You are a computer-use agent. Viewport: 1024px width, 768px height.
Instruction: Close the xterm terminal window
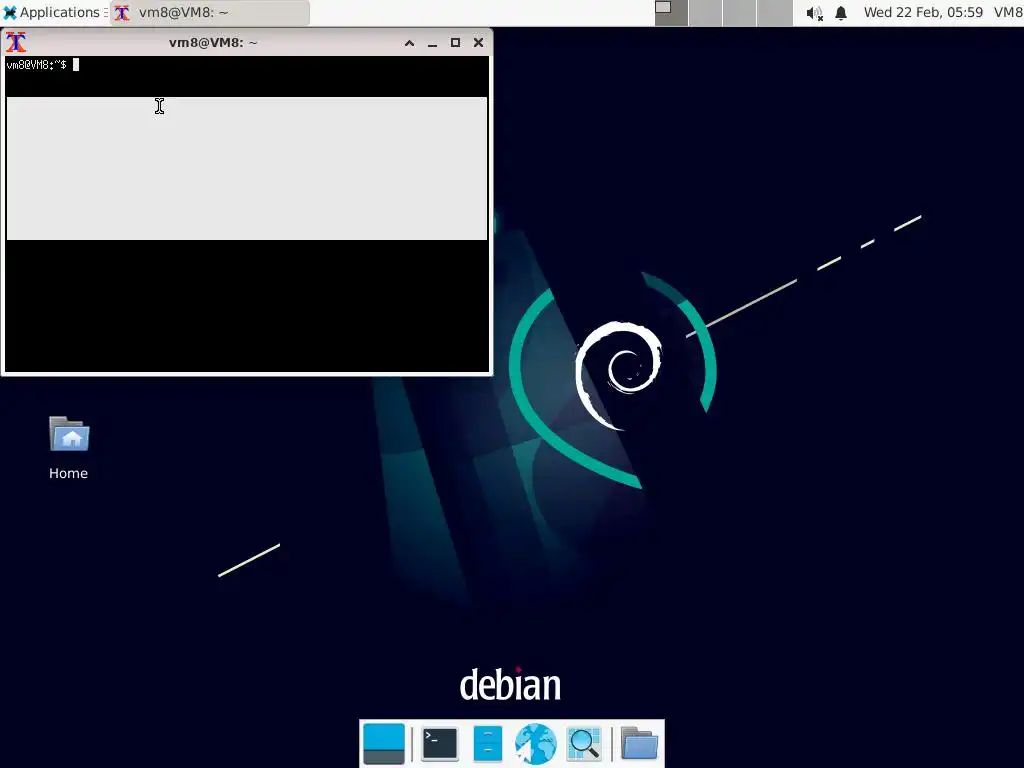[478, 42]
